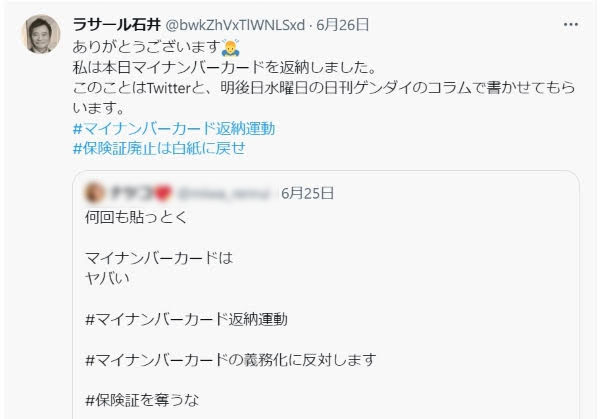Click the red heart in quoted author's name
600x419 pixels.
[x=163, y=193]
